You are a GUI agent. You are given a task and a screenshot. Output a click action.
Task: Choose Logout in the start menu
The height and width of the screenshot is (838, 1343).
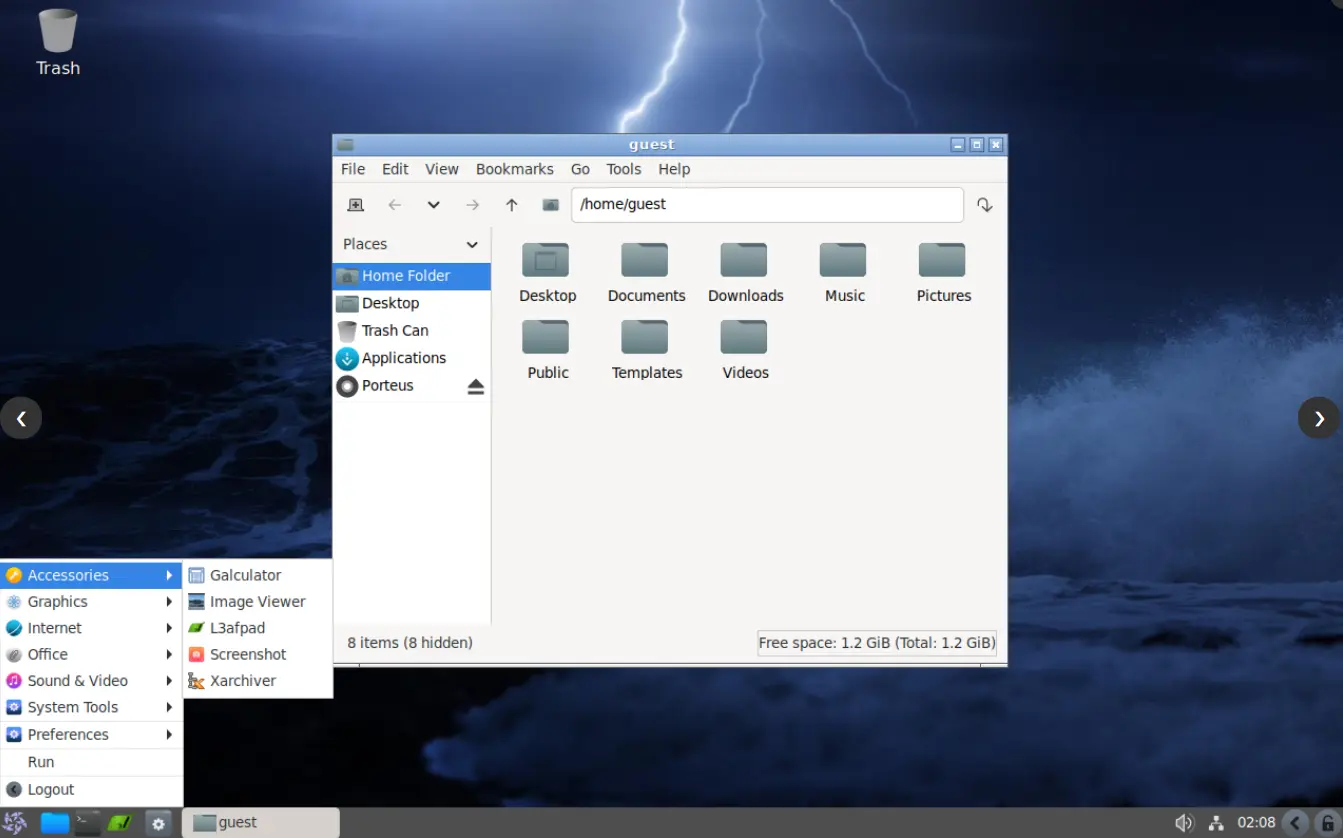click(91, 790)
